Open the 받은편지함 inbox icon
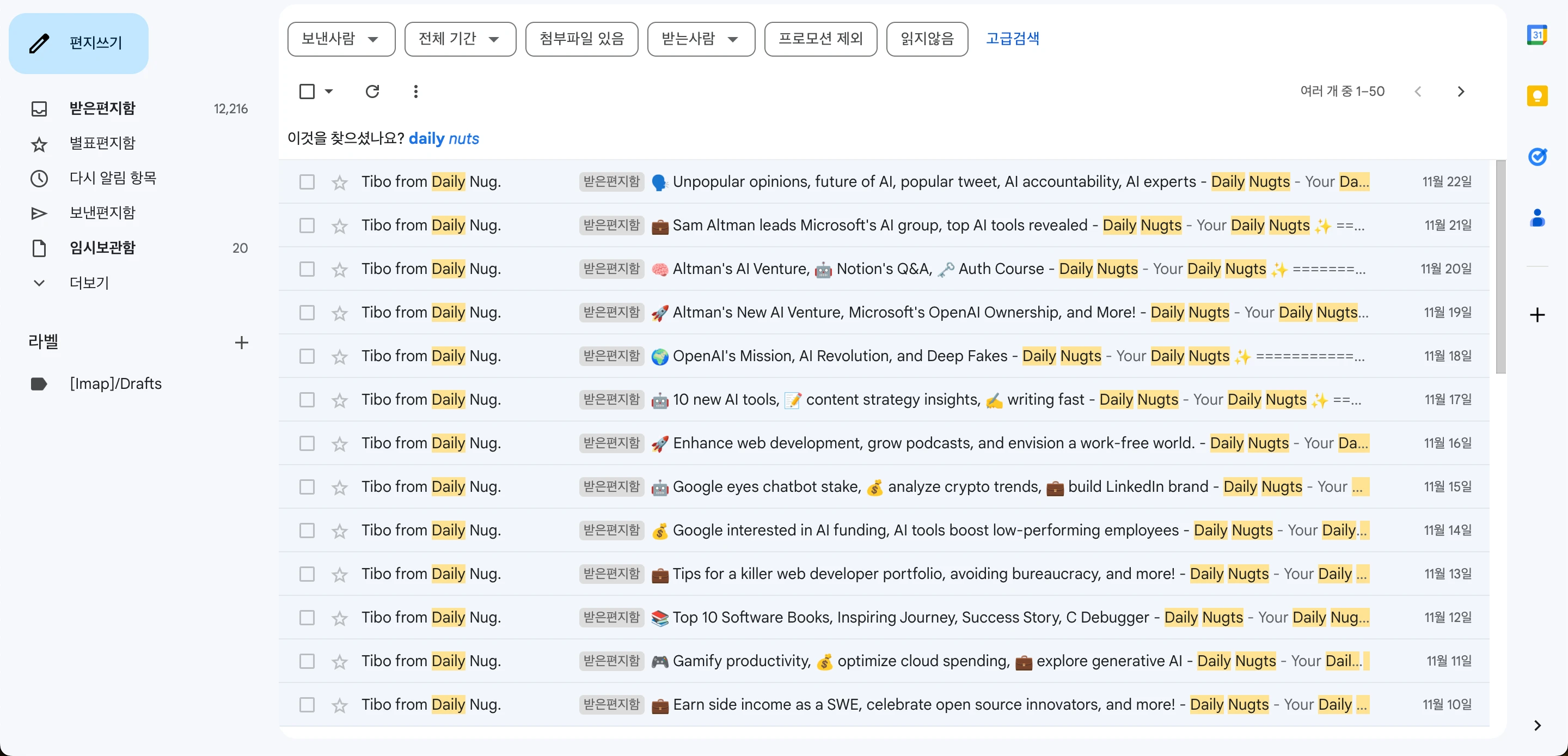Screen dimensions: 1568x756 coord(39,108)
